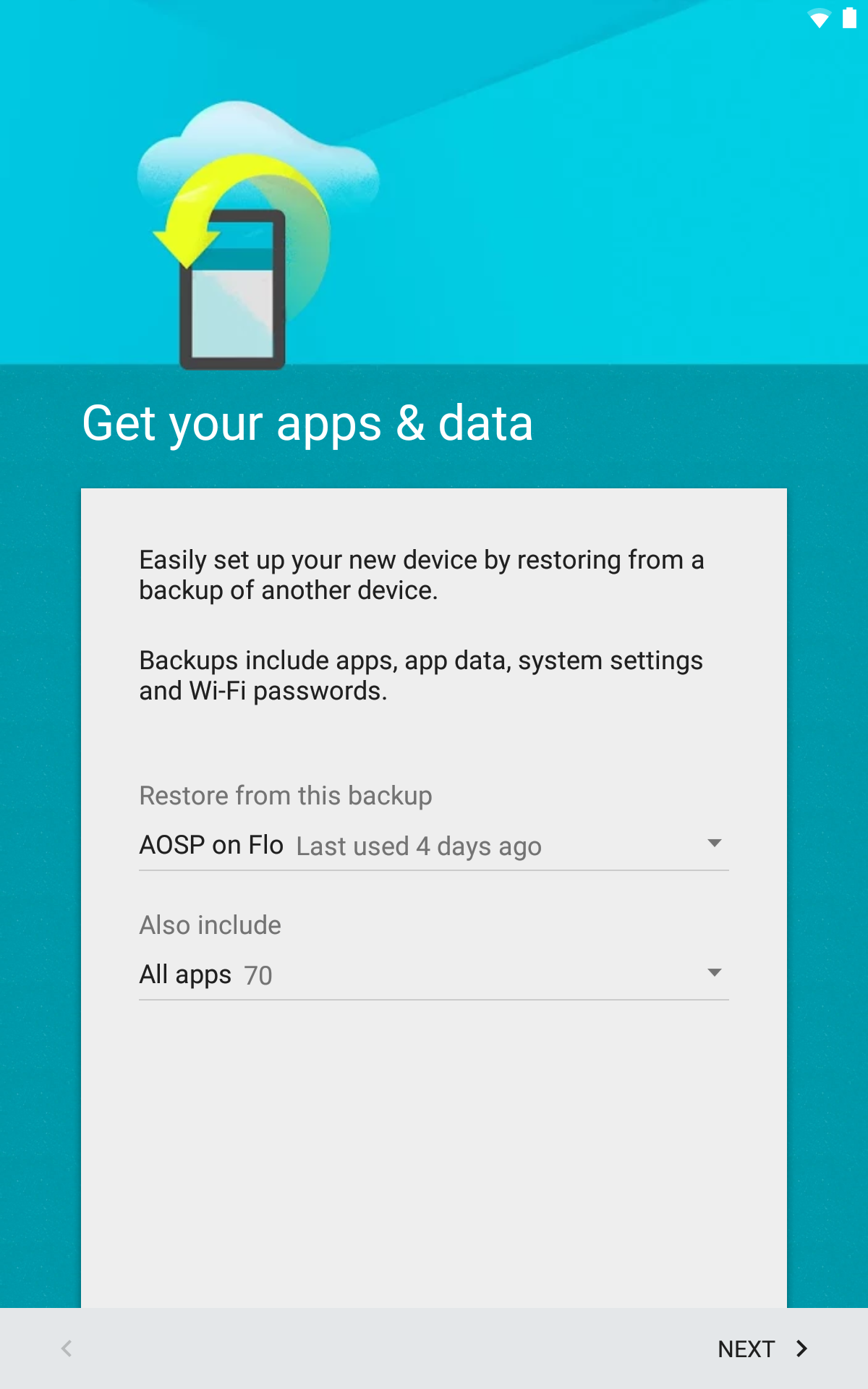Click the arrow on AOSP on Flo dropdown

[x=715, y=844]
